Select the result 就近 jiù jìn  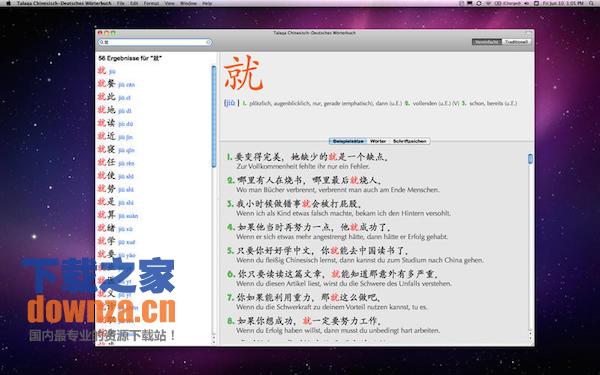(x=115, y=136)
